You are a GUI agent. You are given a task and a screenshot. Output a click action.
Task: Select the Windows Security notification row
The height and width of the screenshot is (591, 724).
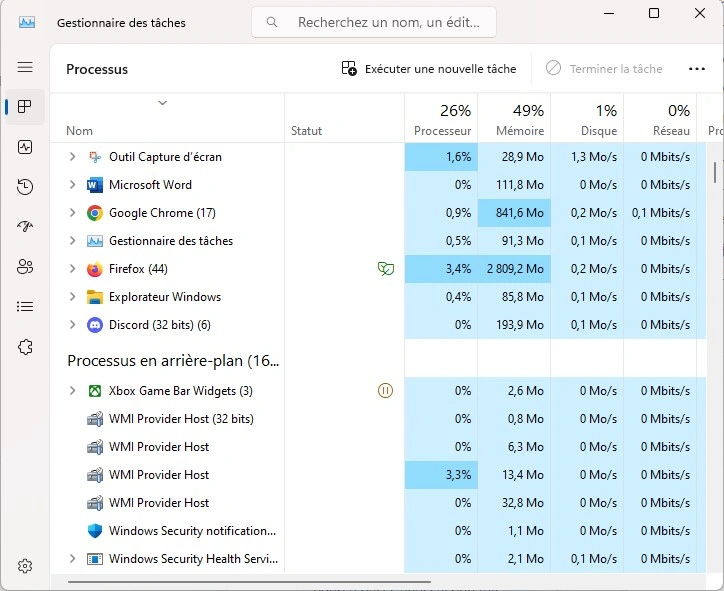tap(378, 531)
